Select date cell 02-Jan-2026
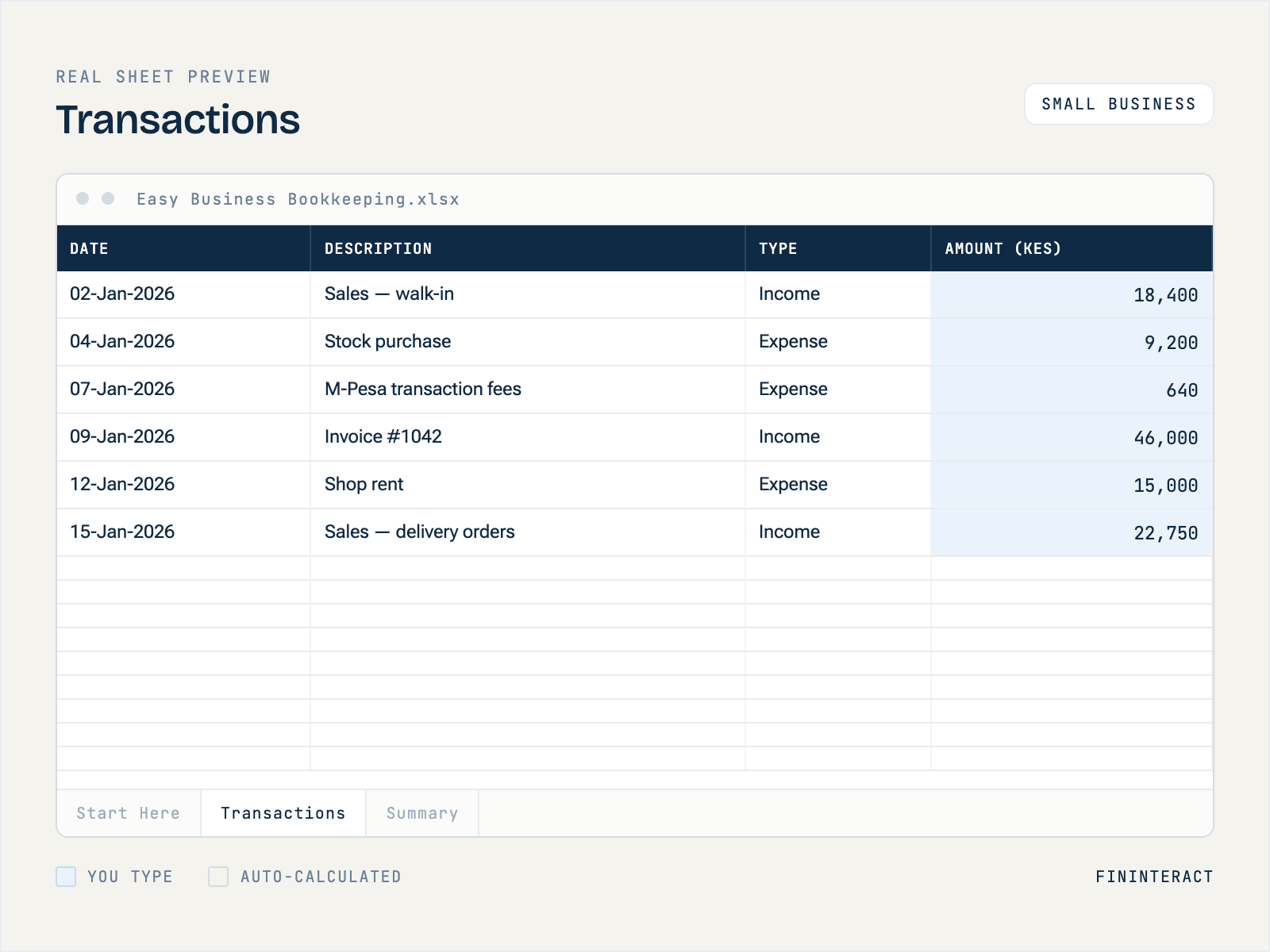This screenshot has width=1270, height=952. click(183, 294)
